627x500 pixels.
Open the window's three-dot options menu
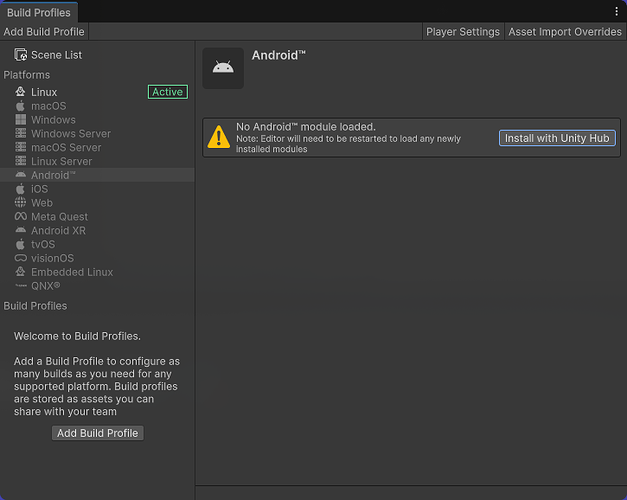[x=616, y=11]
